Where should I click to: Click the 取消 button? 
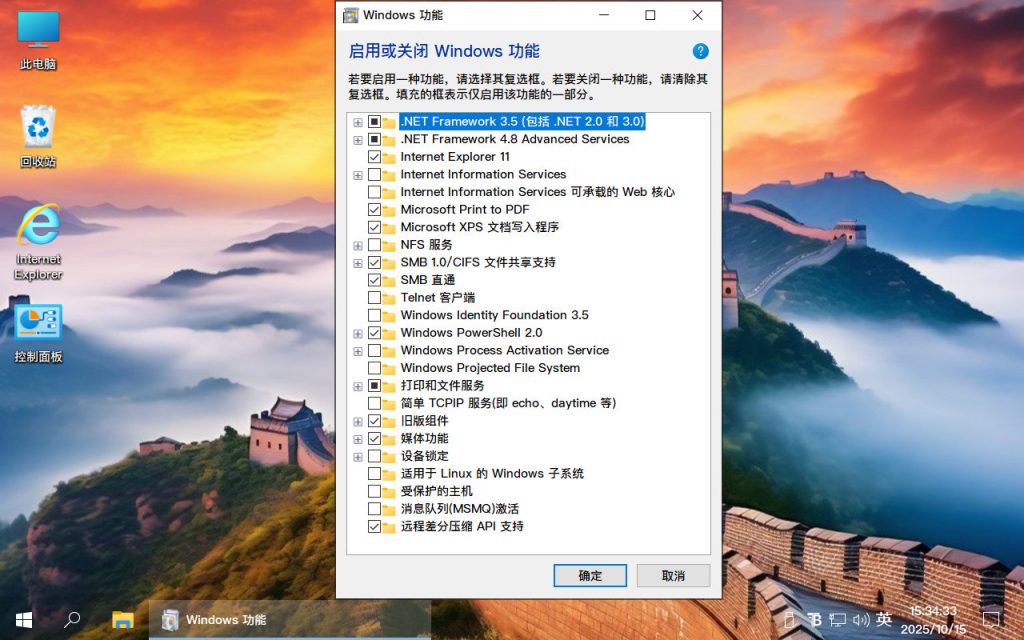(x=673, y=575)
